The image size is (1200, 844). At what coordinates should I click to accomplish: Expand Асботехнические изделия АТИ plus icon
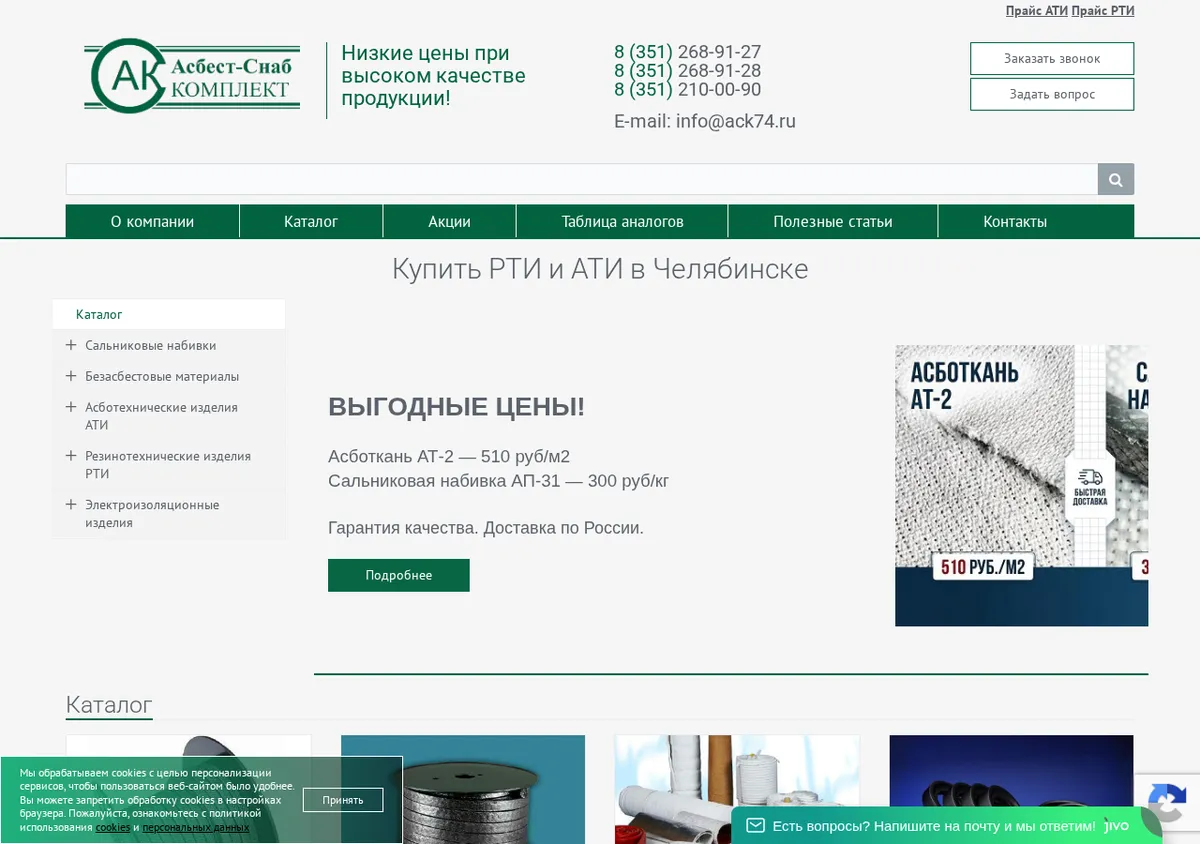(x=71, y=407)
